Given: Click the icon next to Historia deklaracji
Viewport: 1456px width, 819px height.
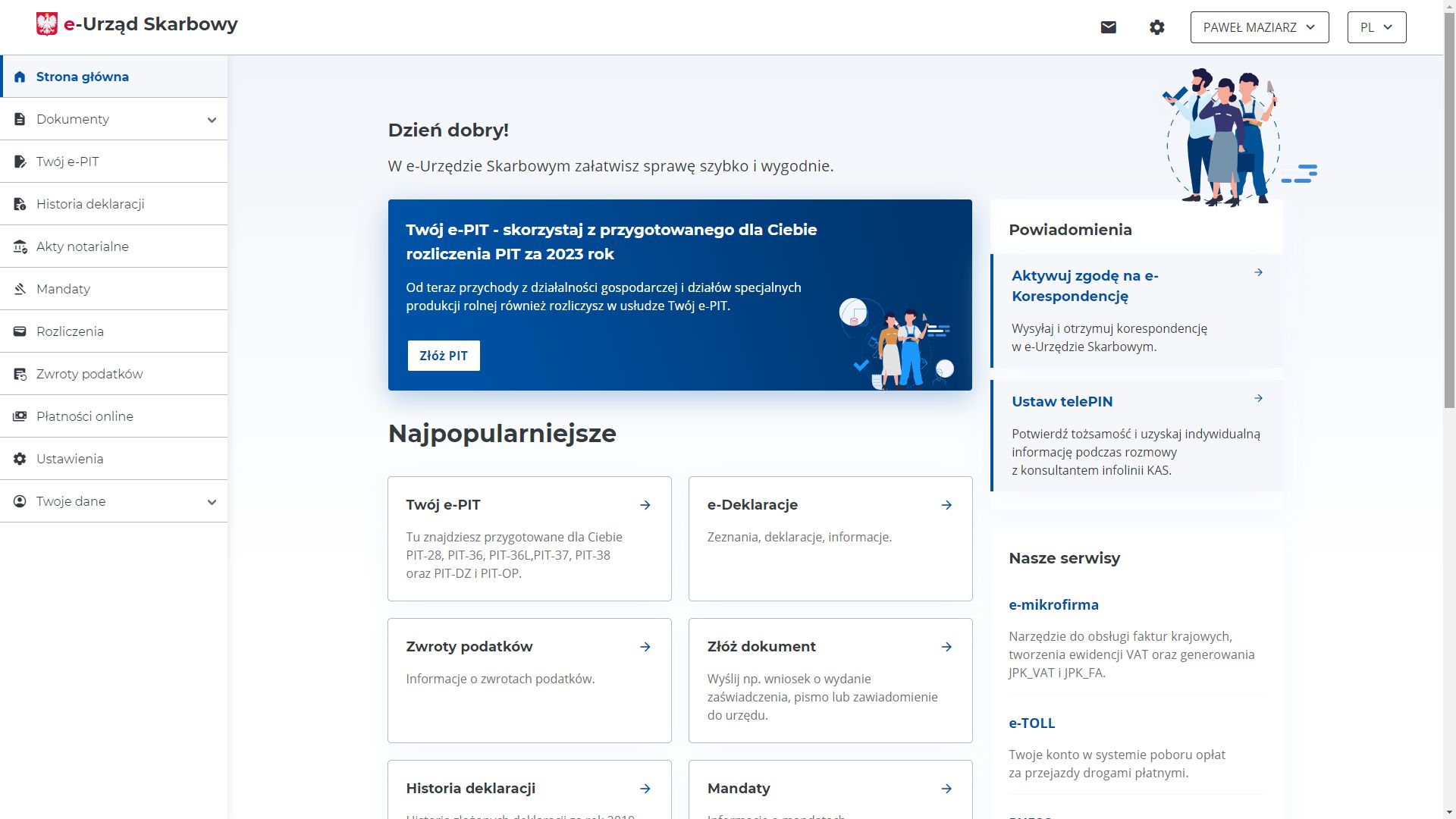Looking at the screenshot, I should click(x=20, y=204).
